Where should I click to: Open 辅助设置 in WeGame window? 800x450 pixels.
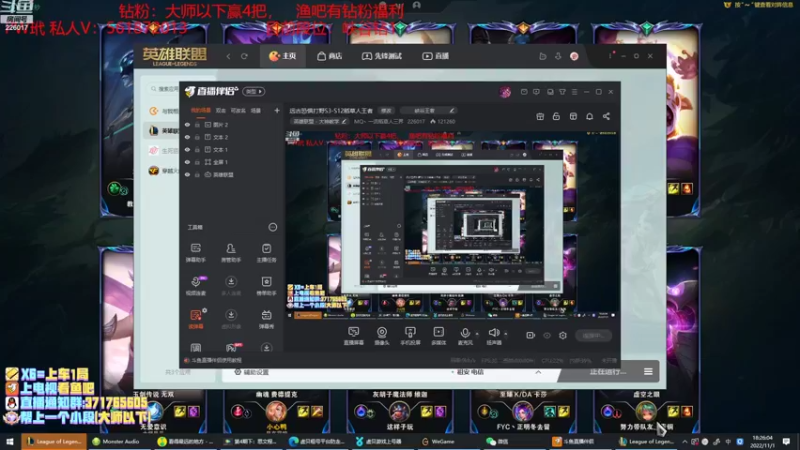251,372
